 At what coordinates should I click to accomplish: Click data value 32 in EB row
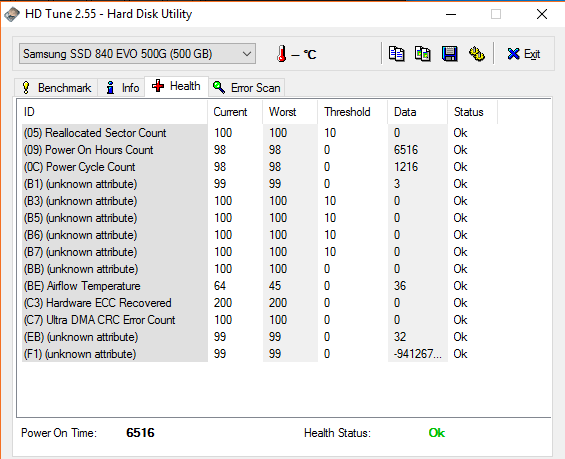(400, 337)
